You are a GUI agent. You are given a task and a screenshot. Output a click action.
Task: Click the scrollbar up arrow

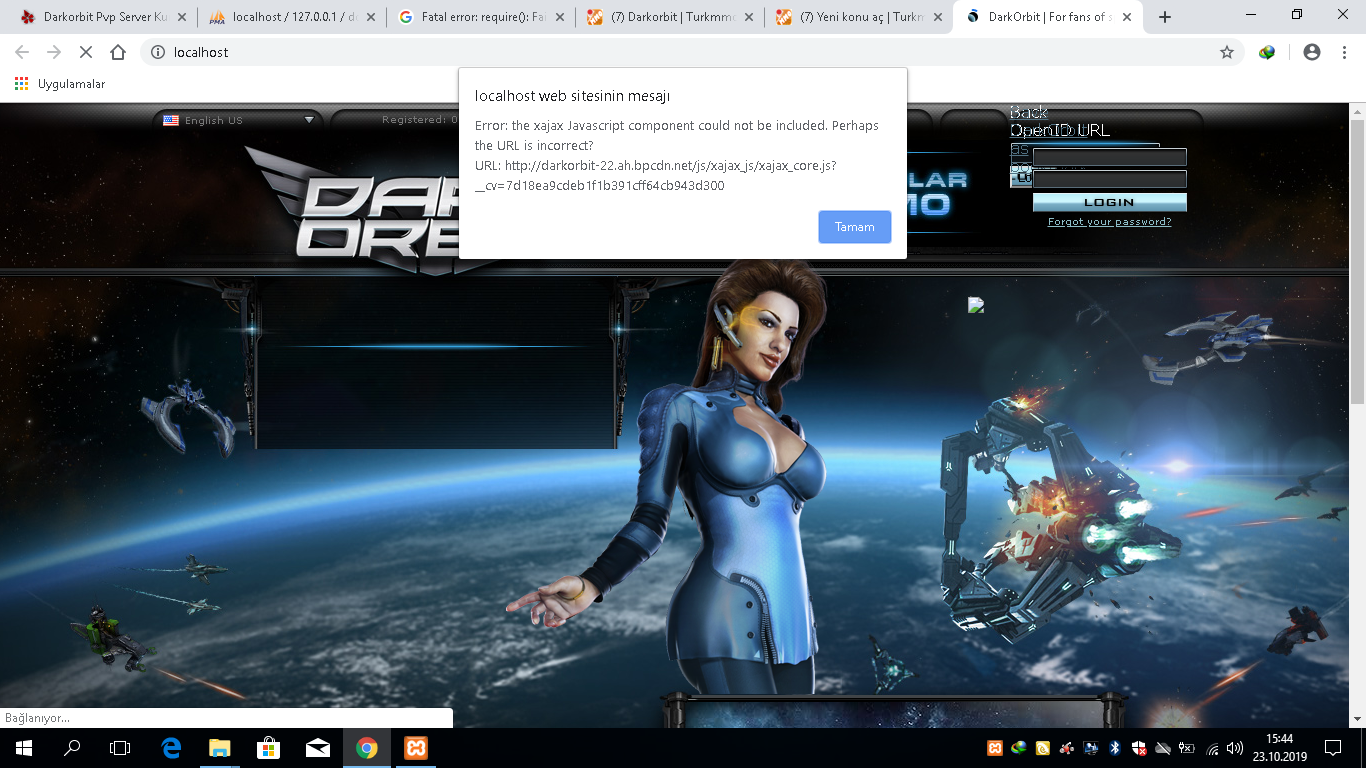[1358, 110]
